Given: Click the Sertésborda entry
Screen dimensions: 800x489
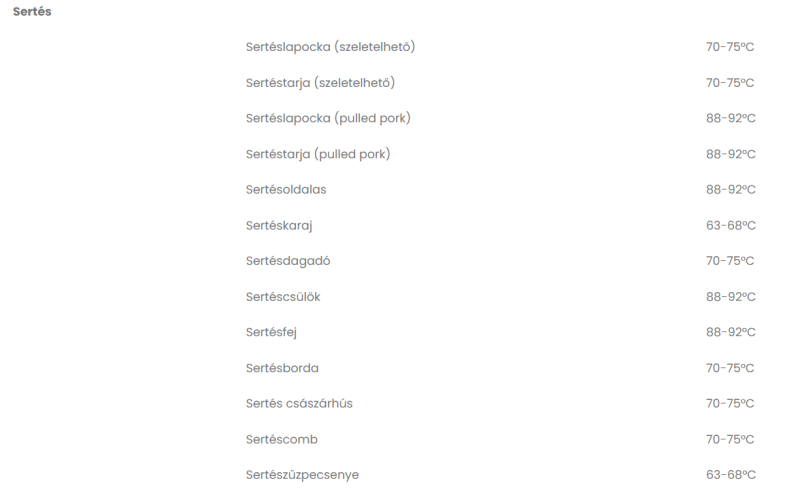Looking at the screenshot, I should 282,368.
